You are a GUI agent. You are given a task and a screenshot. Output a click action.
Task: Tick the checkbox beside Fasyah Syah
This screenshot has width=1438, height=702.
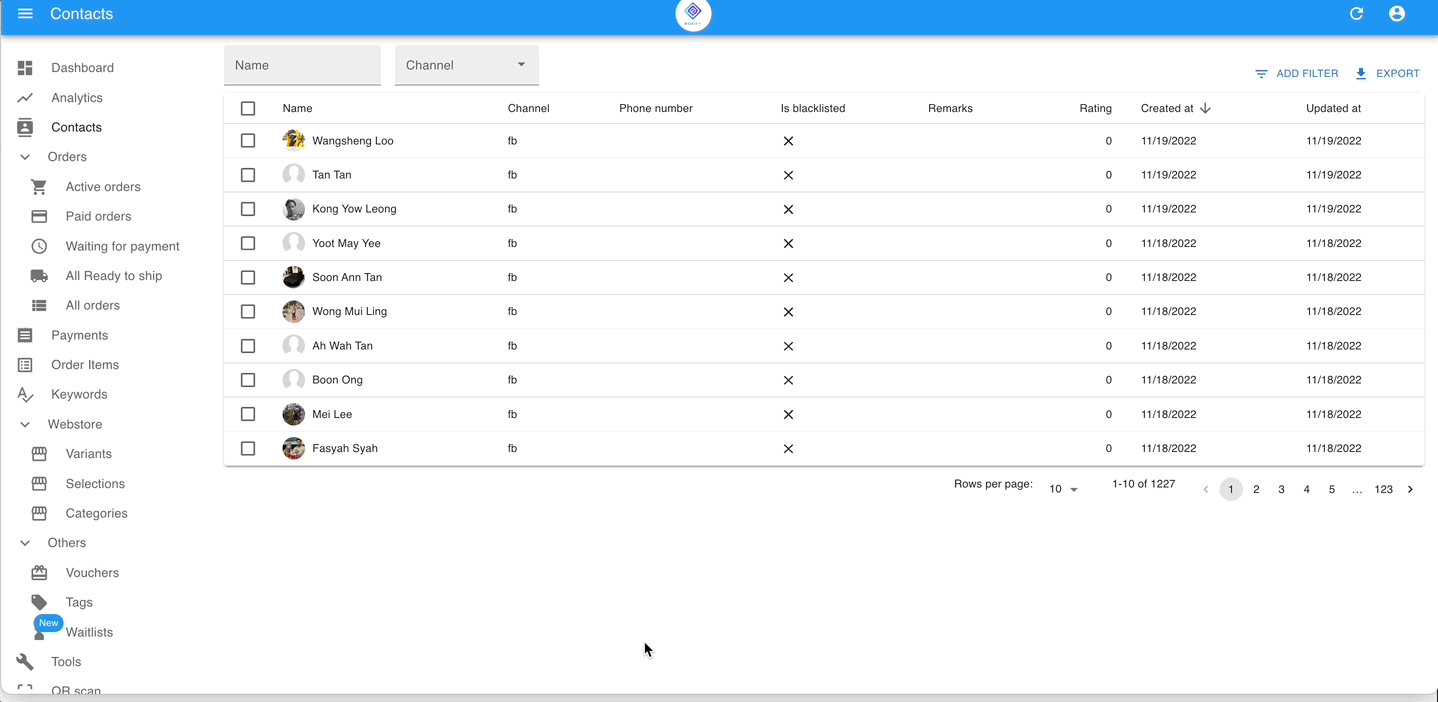(248, 448)
